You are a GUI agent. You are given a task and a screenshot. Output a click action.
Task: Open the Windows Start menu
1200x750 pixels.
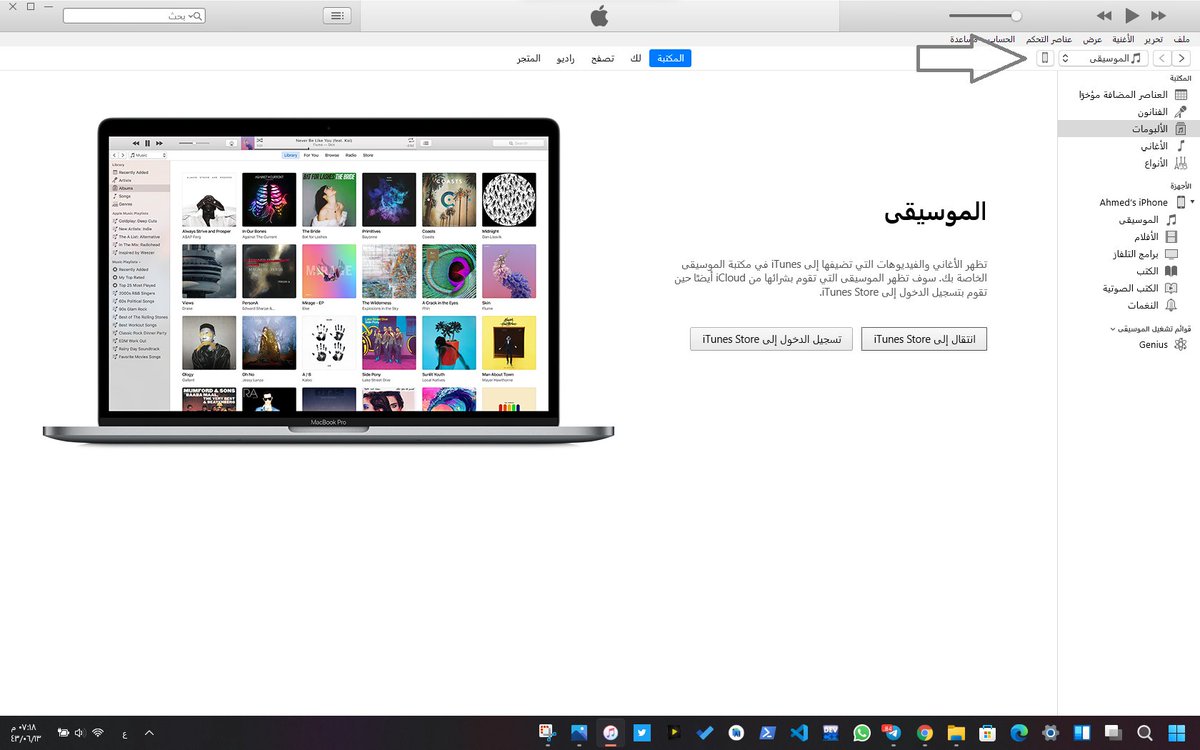point(1176,733)
